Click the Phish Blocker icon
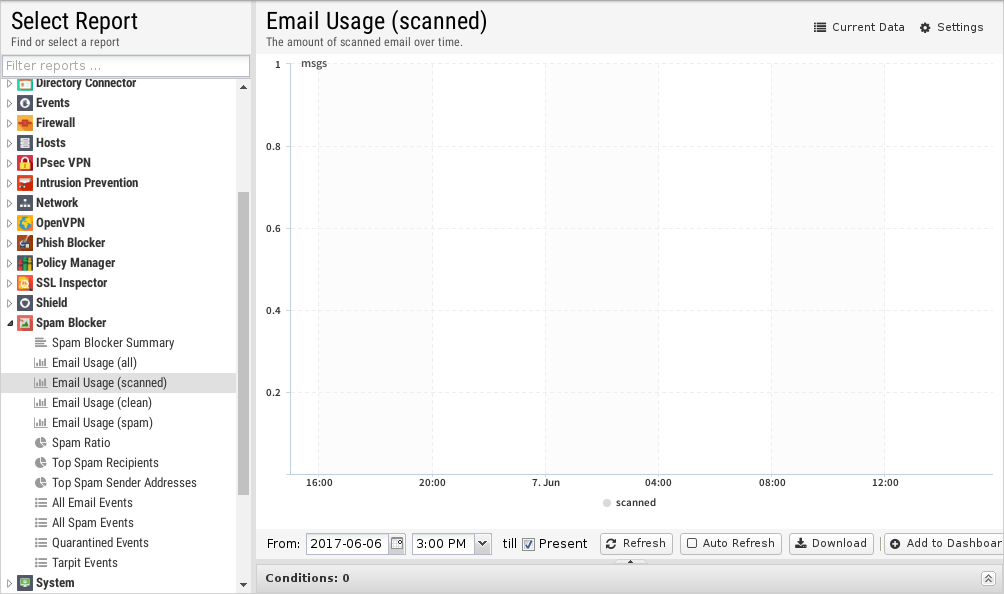The height and width of the screenshot is (594, 1004). point(25,243)
